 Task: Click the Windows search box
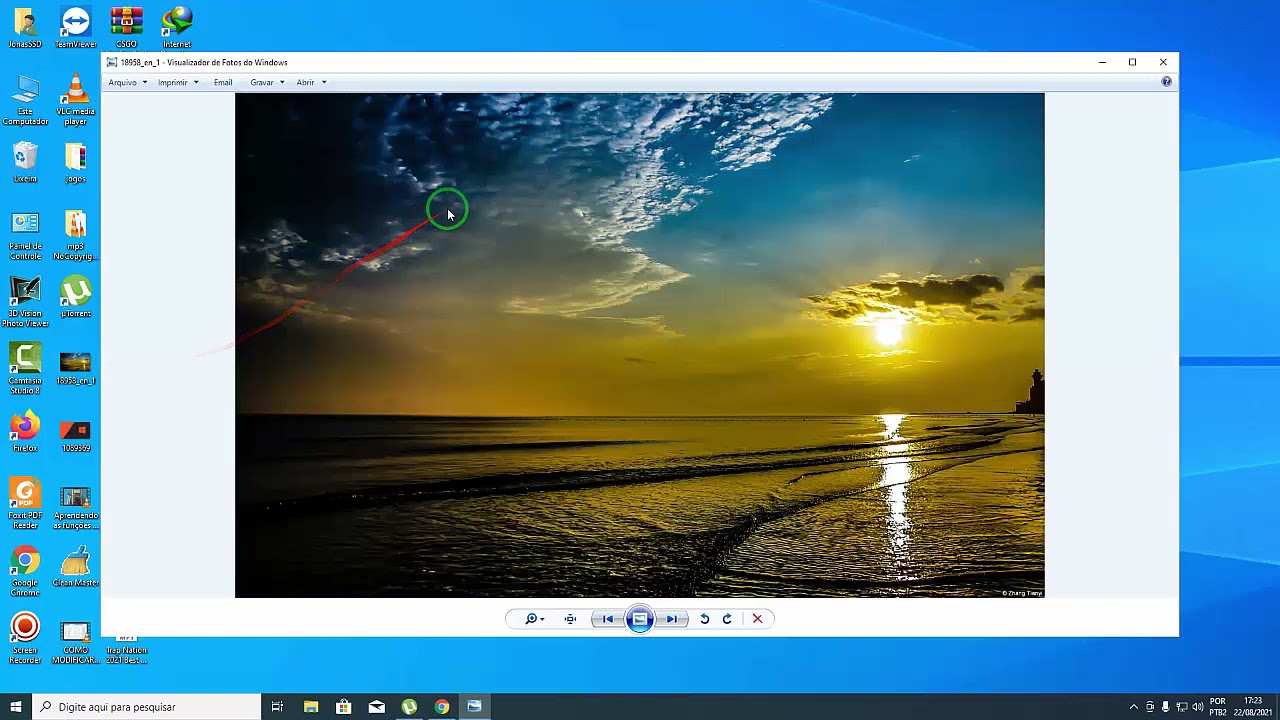[147, 707]
